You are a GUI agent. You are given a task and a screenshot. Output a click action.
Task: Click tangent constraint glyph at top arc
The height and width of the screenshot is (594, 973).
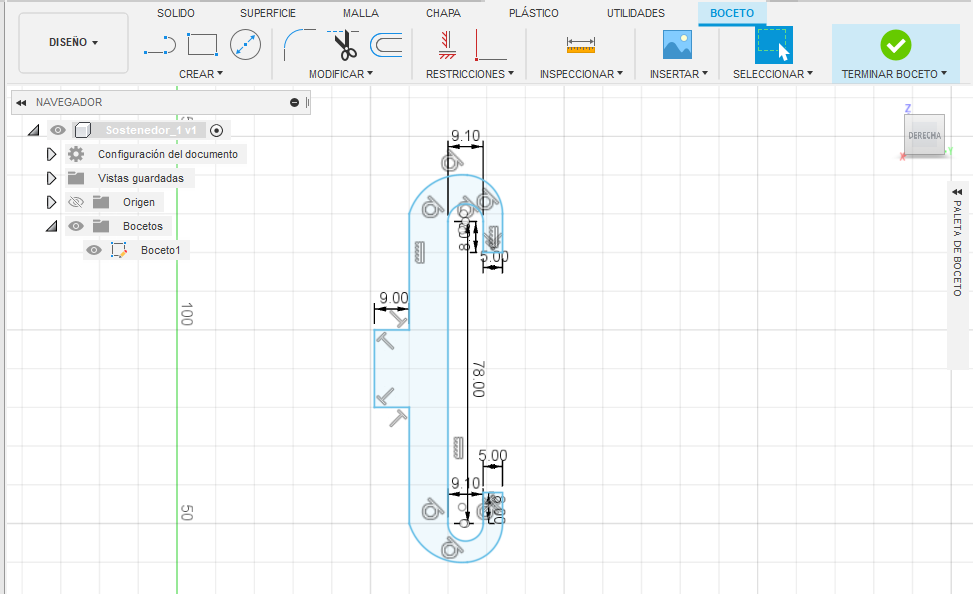(x=452, y=163)
